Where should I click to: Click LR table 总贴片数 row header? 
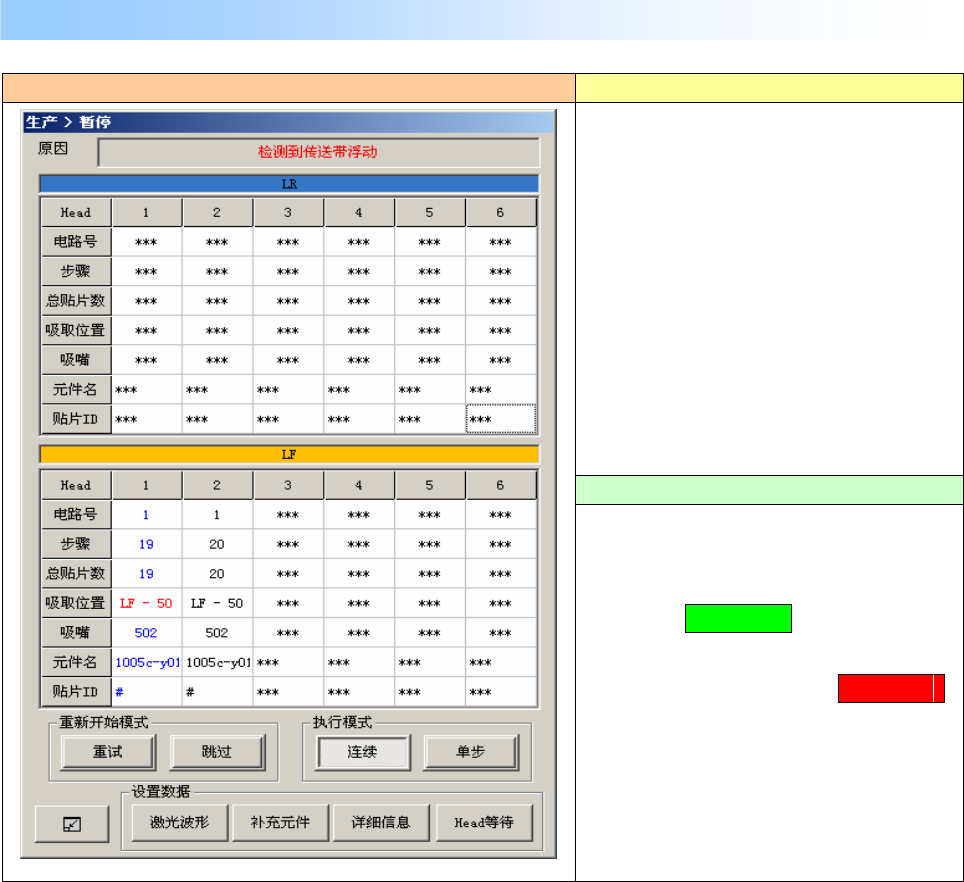(x=76, y=301)
